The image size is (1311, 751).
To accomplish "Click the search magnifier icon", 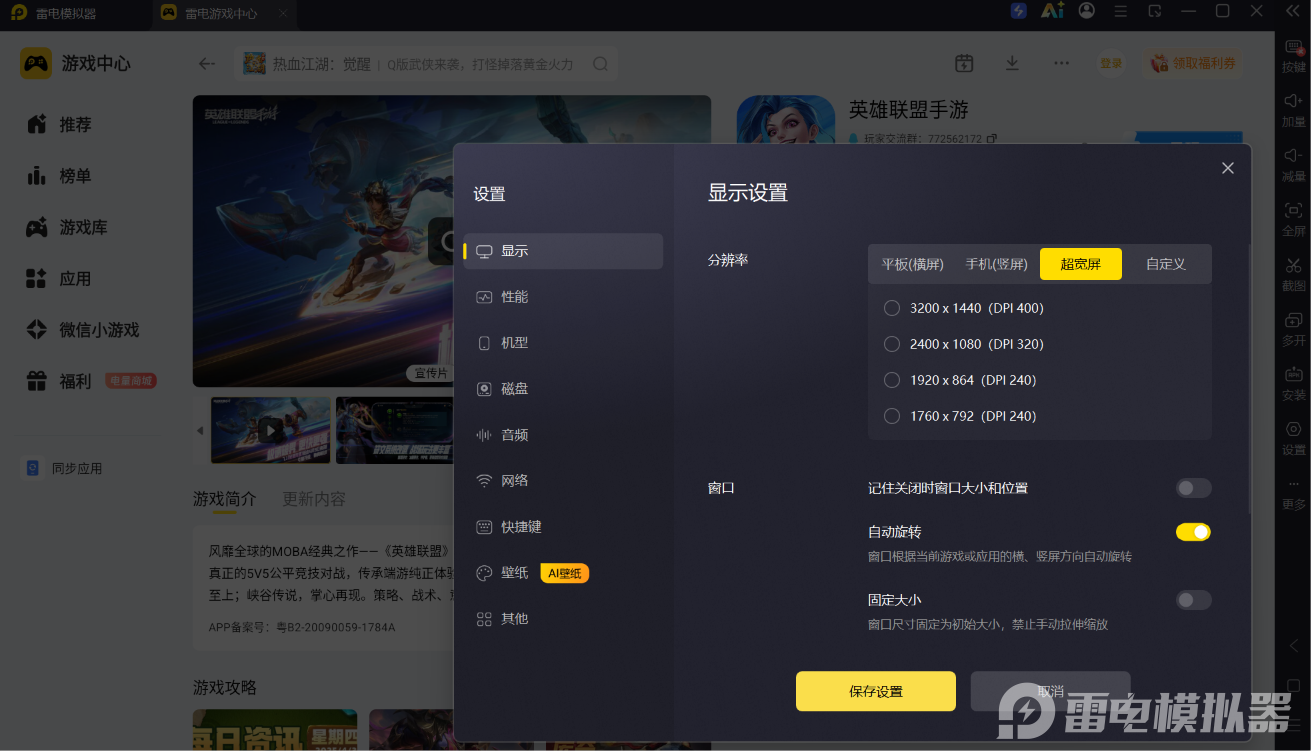I will click(600, 64).
